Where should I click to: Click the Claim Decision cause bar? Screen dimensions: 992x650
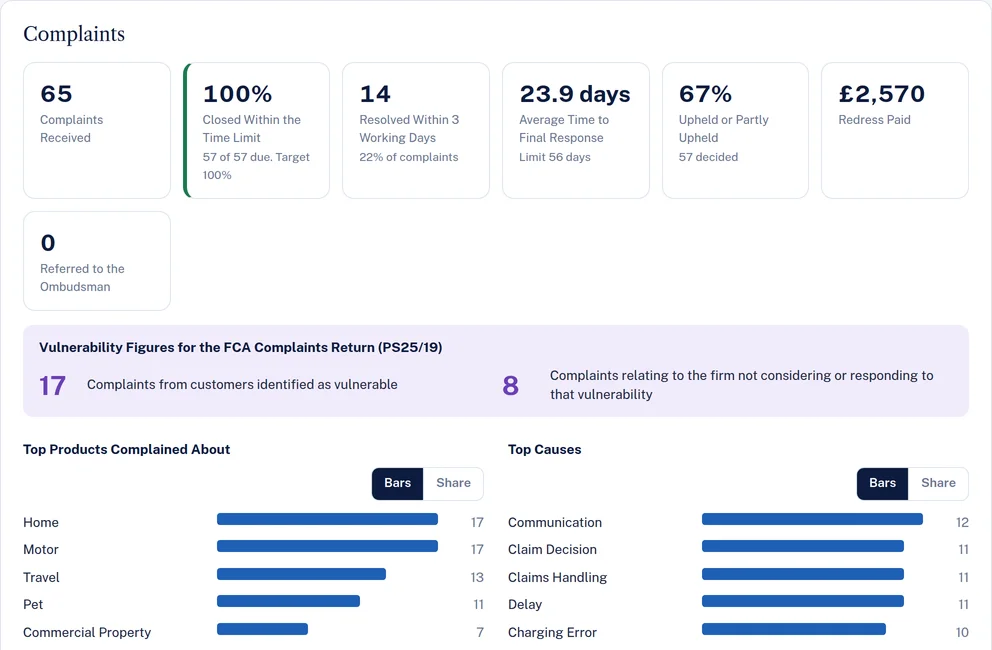(803, 546)
